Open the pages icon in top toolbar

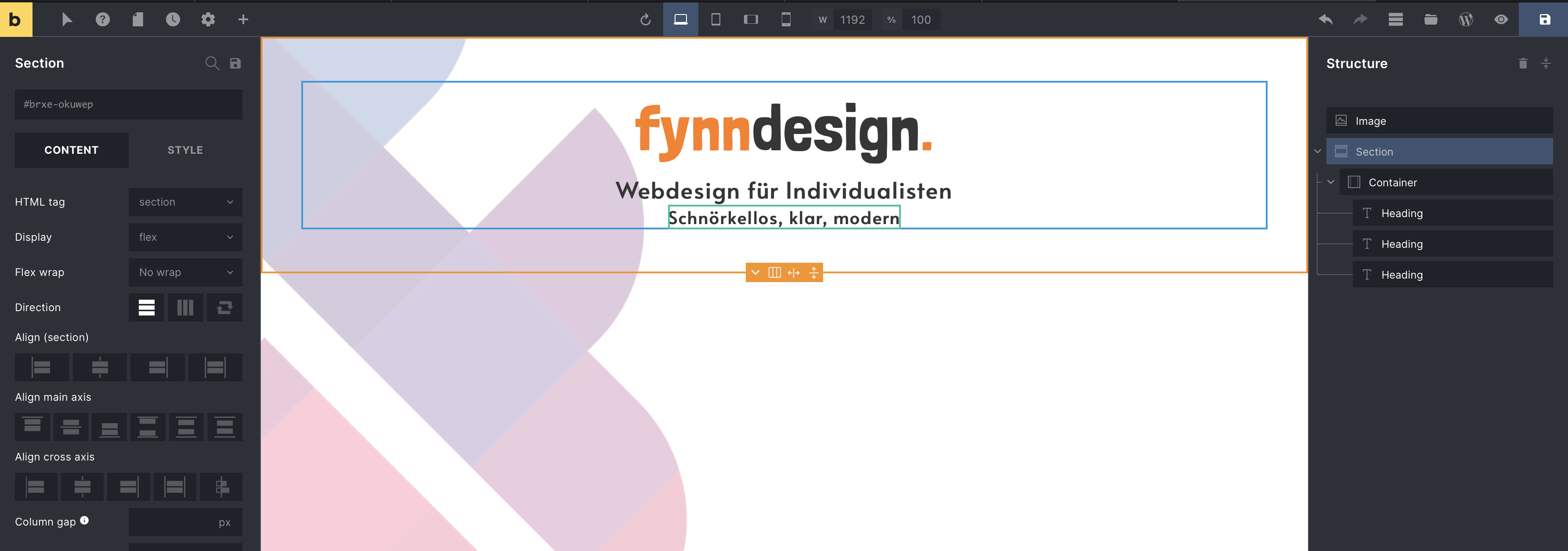(x=137, y=19)
